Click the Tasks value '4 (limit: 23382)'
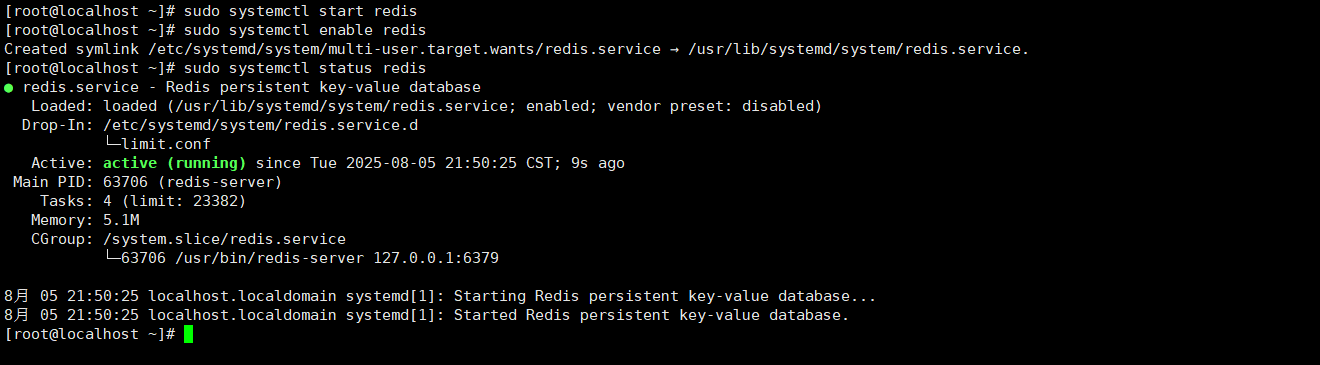 175,201
